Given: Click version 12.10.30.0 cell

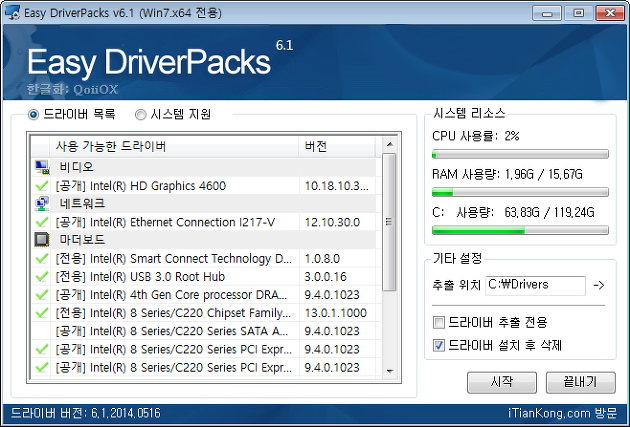Looking at the screenshot, I should click(x=337, y=222).
